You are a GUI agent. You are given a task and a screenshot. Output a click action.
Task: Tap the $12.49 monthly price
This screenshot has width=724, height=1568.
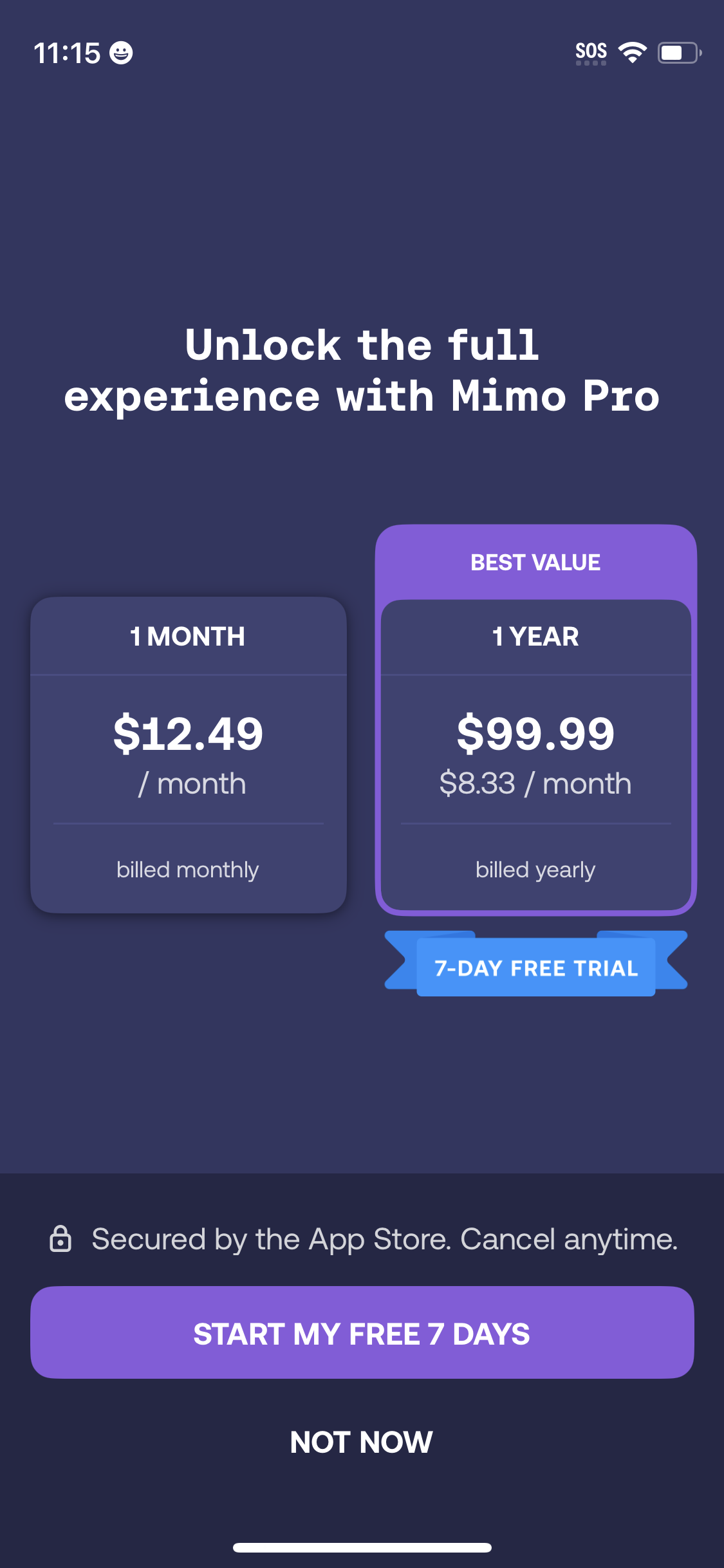point(188,734)
